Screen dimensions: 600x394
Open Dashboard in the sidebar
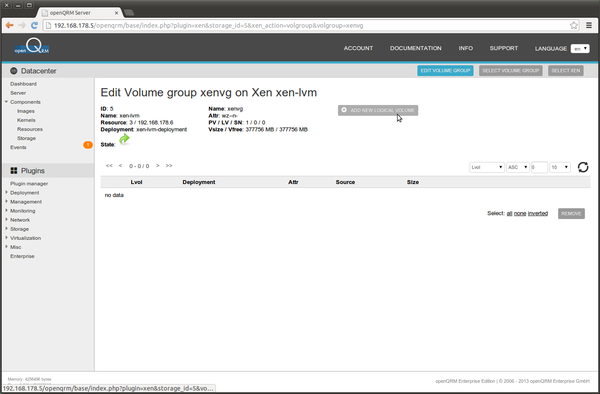coord(23,84)
